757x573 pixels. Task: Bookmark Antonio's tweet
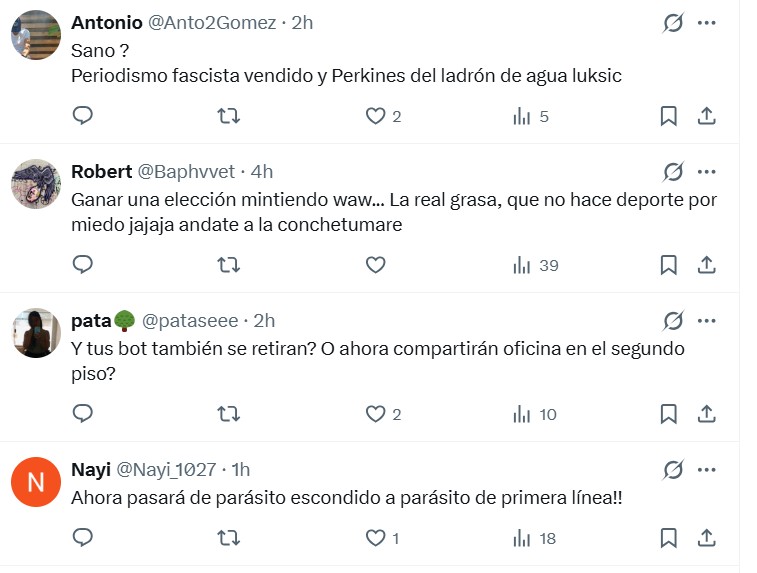click(x=668, y=116)
